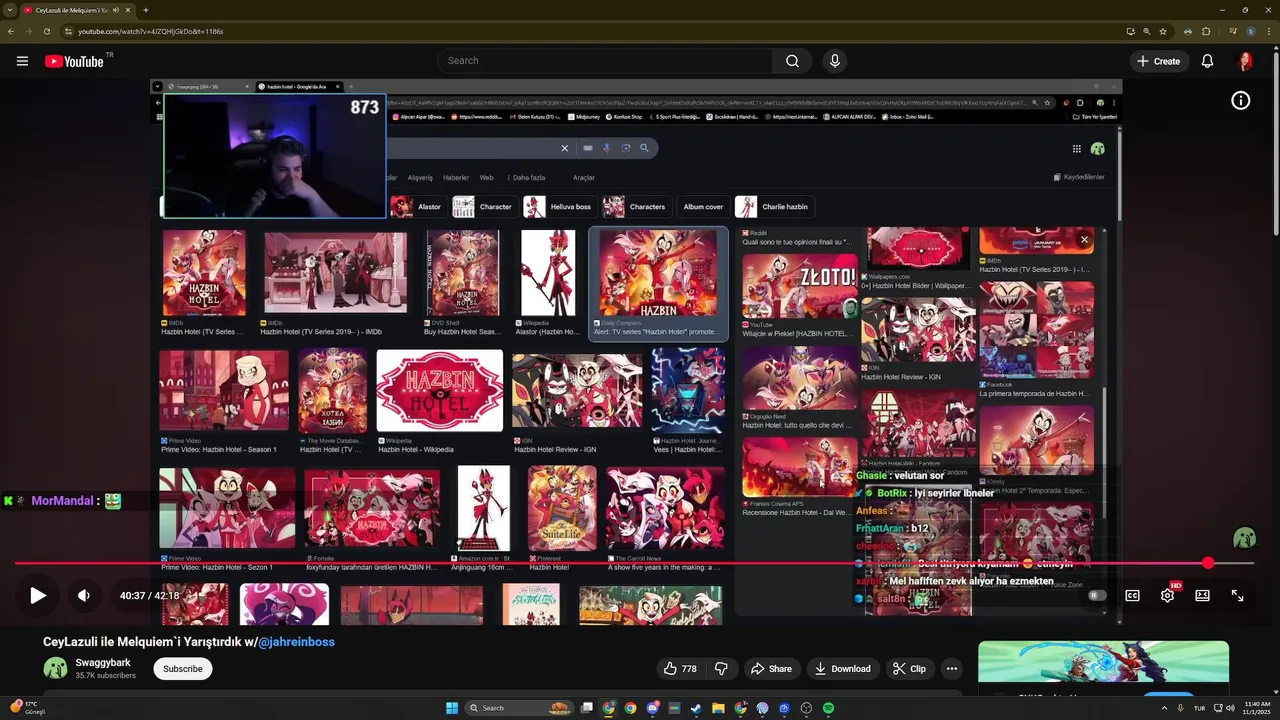Go forward in the browser
This screenshot has width=1280, height=720.
tap(29, 31)
